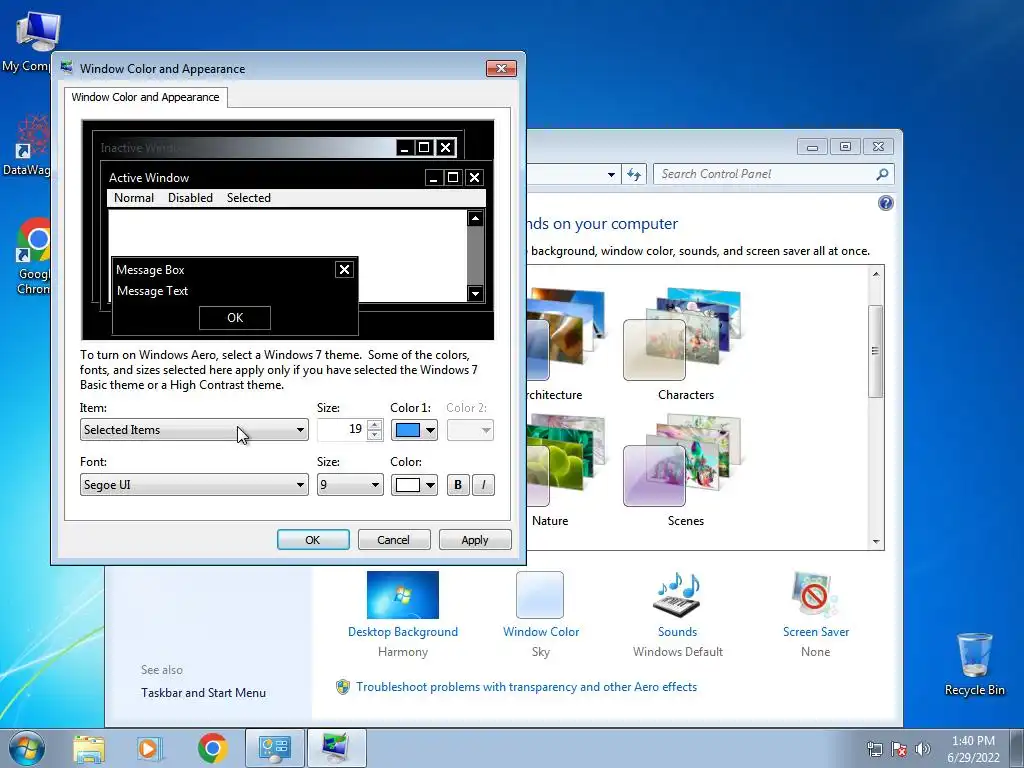Select the DataWag desktop shortcut
The image size is (1024, 768).
tap(29, 145)
